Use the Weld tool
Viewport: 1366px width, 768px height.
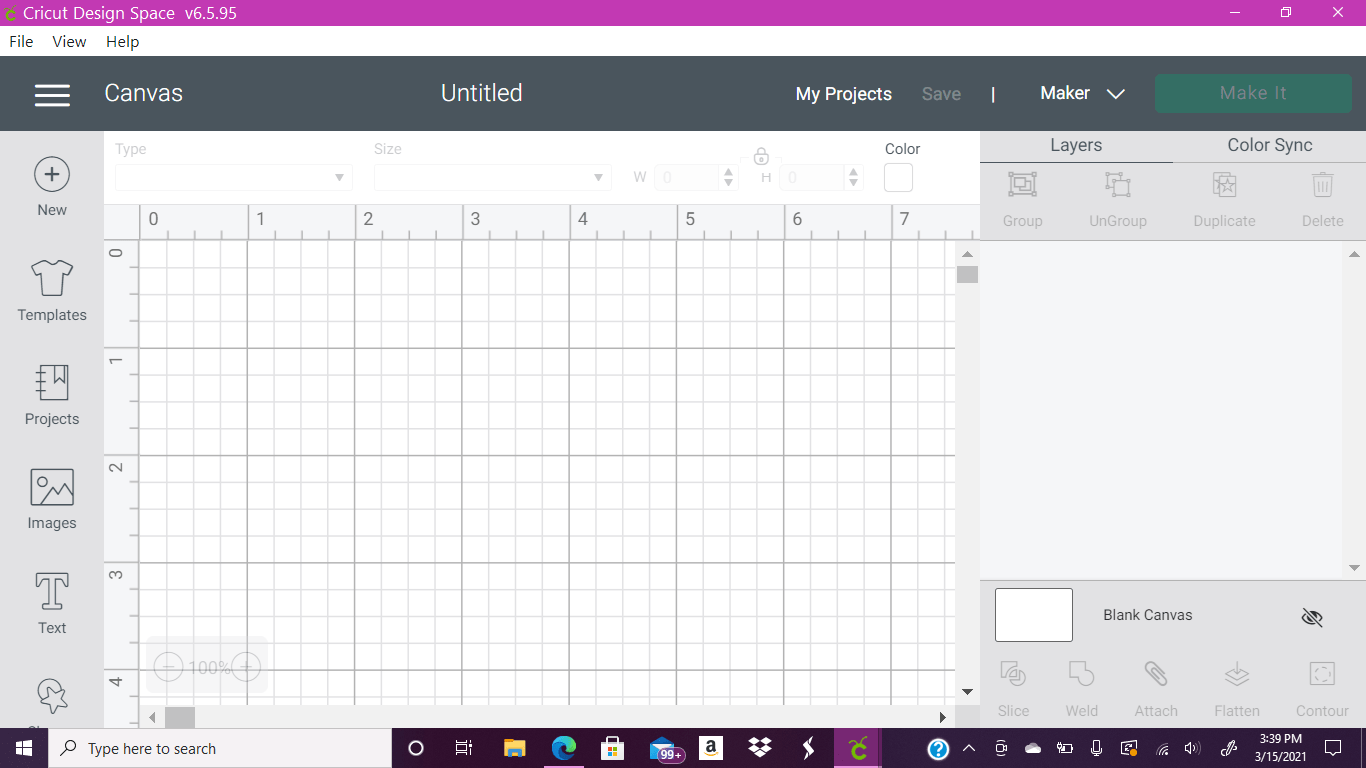(1081, 687)
